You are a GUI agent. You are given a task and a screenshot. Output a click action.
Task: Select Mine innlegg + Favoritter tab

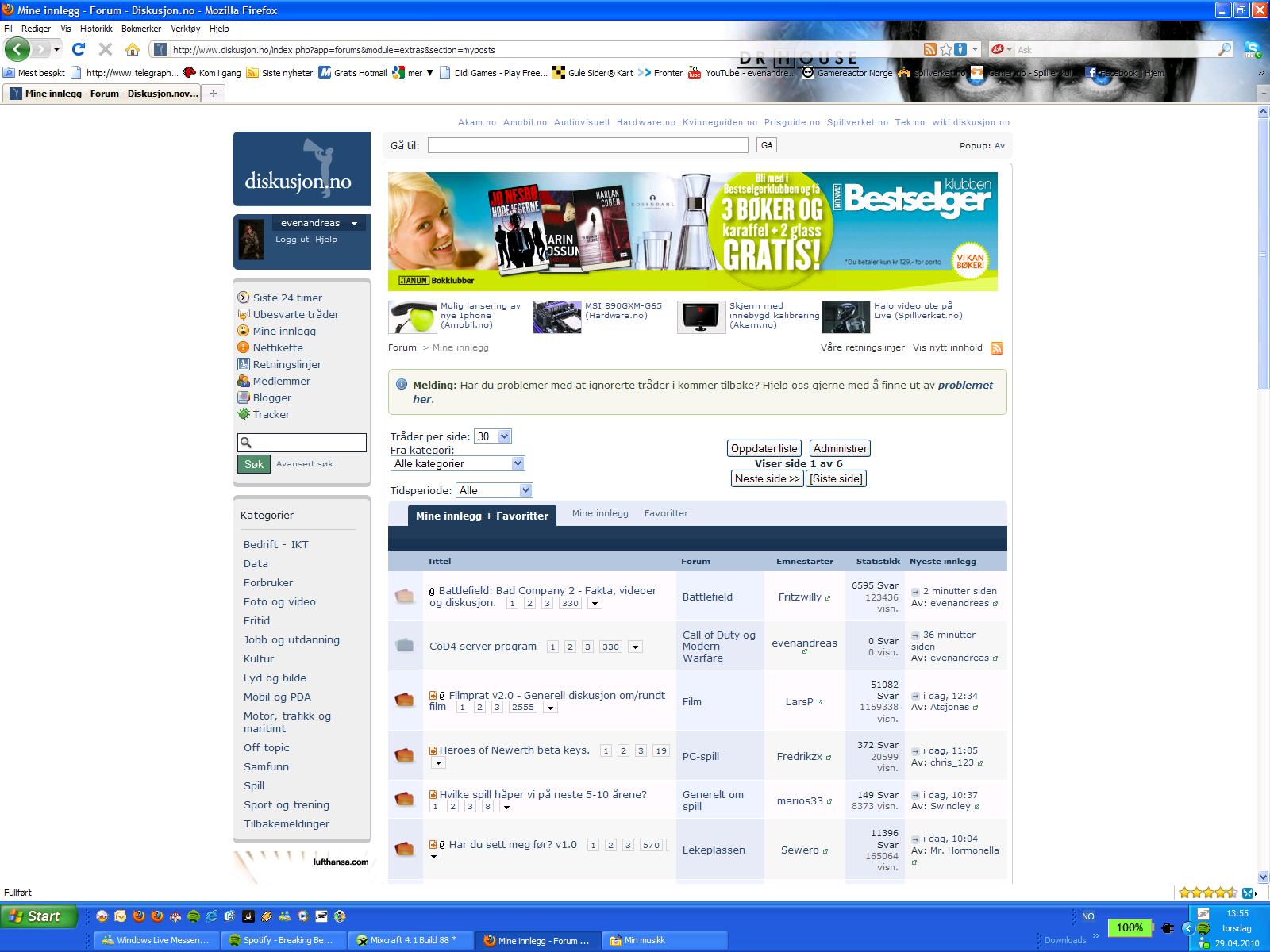(482, 516)
